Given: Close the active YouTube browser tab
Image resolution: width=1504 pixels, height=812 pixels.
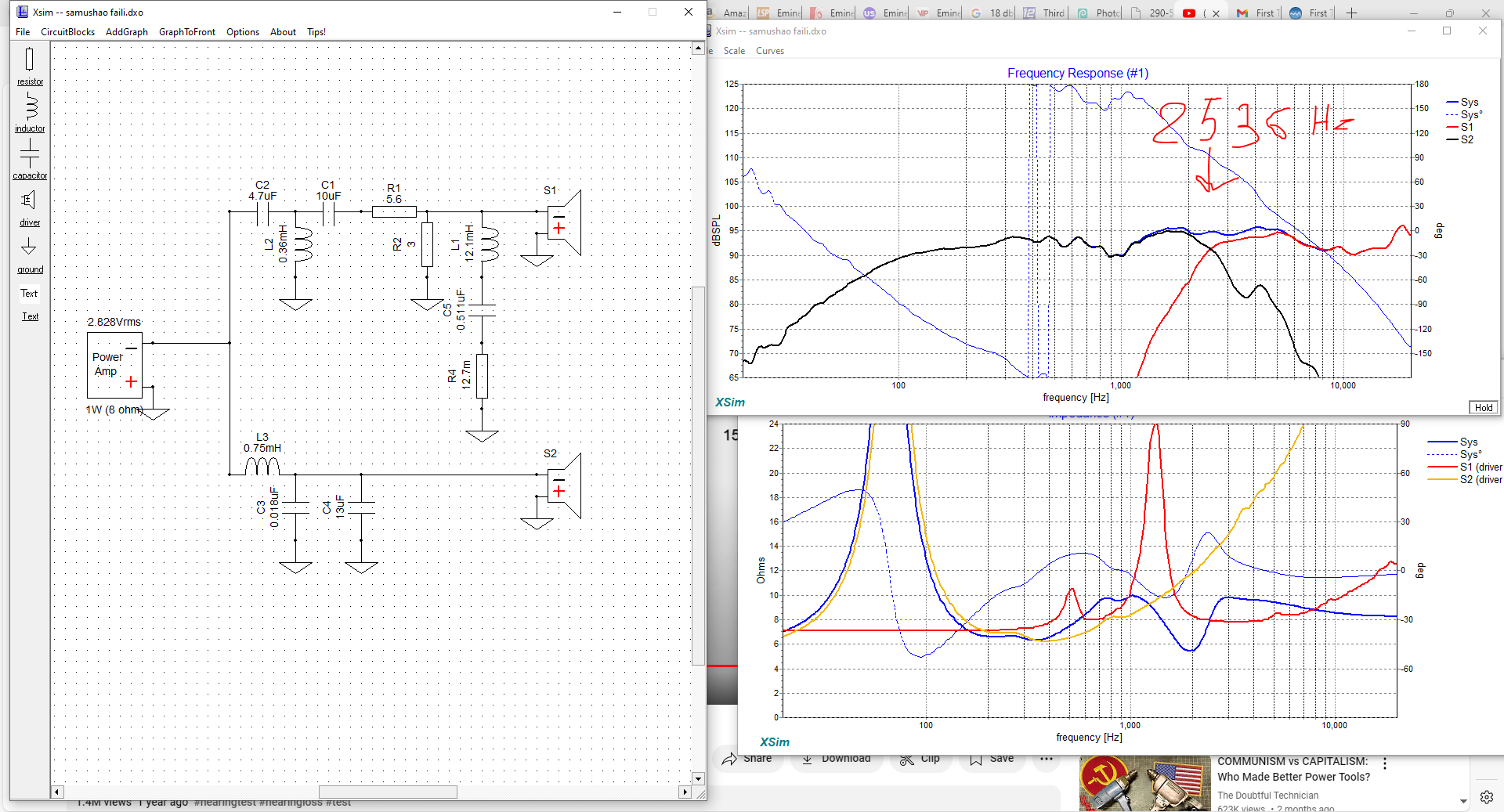Looking at the screenshot, I should [x=1216, y=13].
